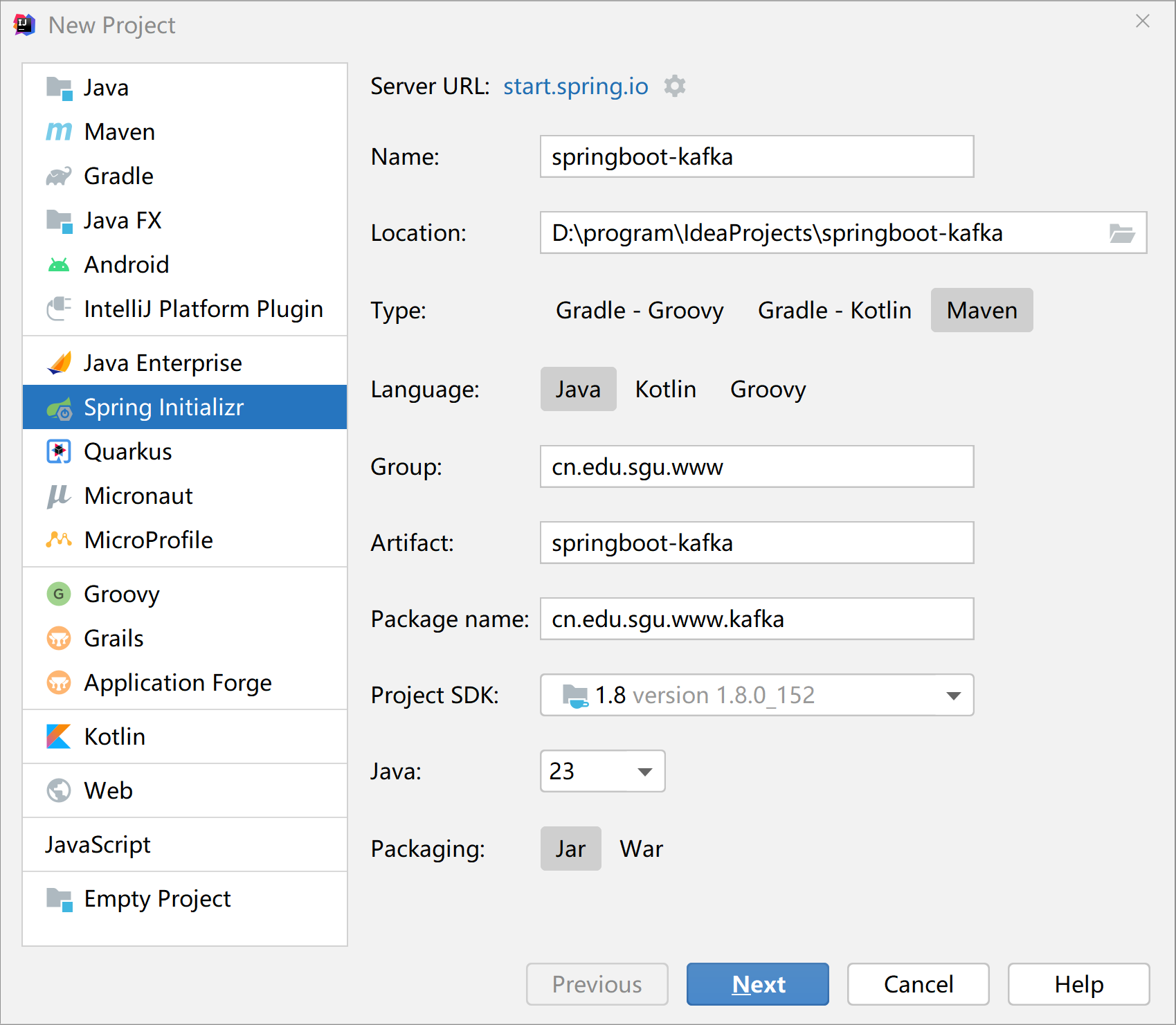Viewport: 1176px width, 1025px height.
Task: Select Gradle in the project list
Action: (185, 176)
